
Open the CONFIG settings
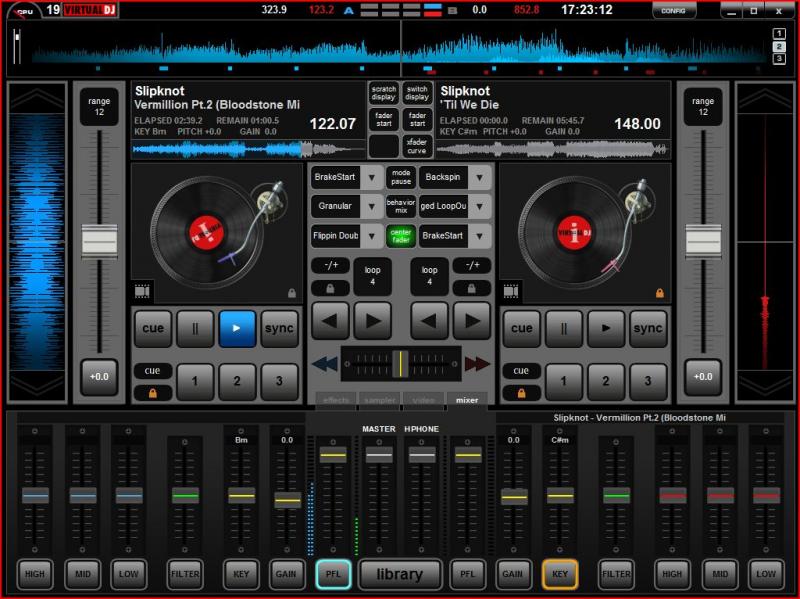673,11
